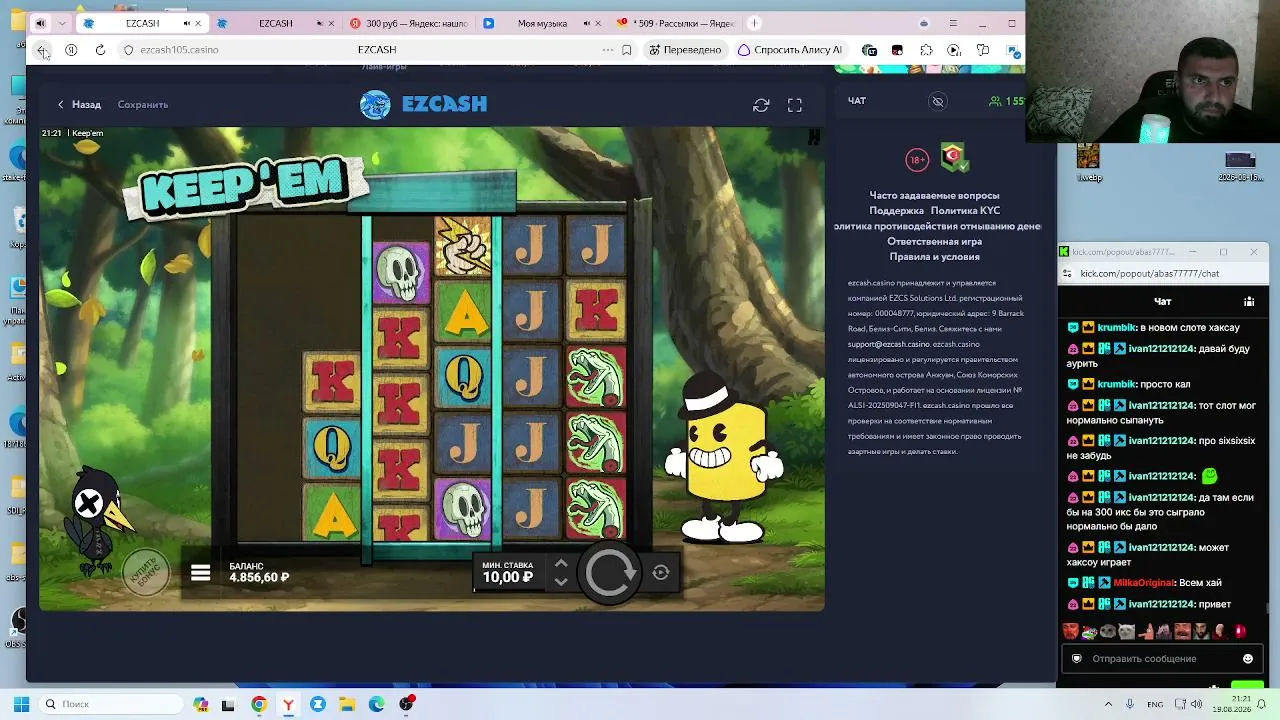Click the kick.com chat popout URL bar
The height and width of the screenshot is (720, 1280).
(1165, 273)
